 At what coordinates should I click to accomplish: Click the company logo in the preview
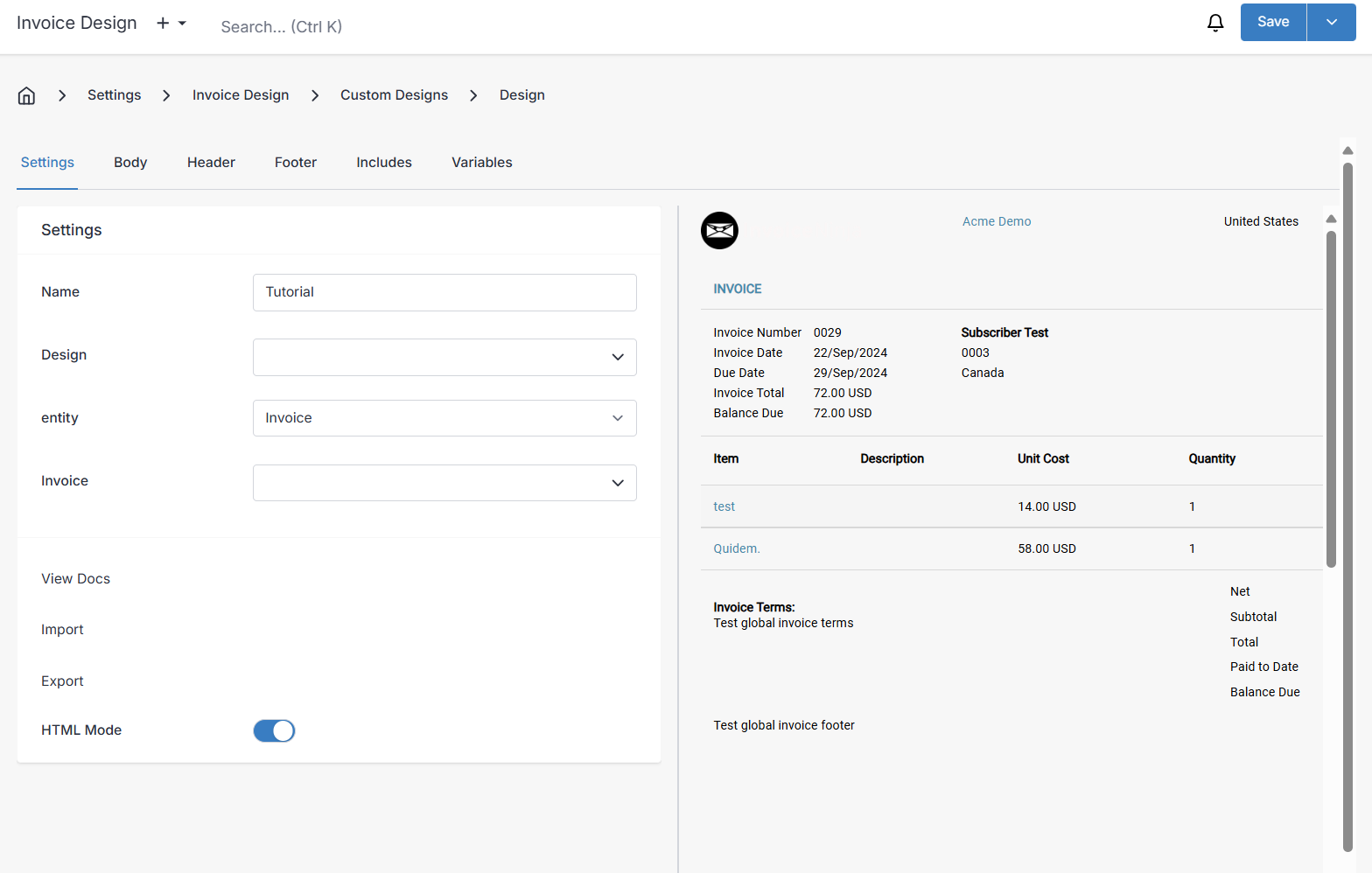pos(719,230)
